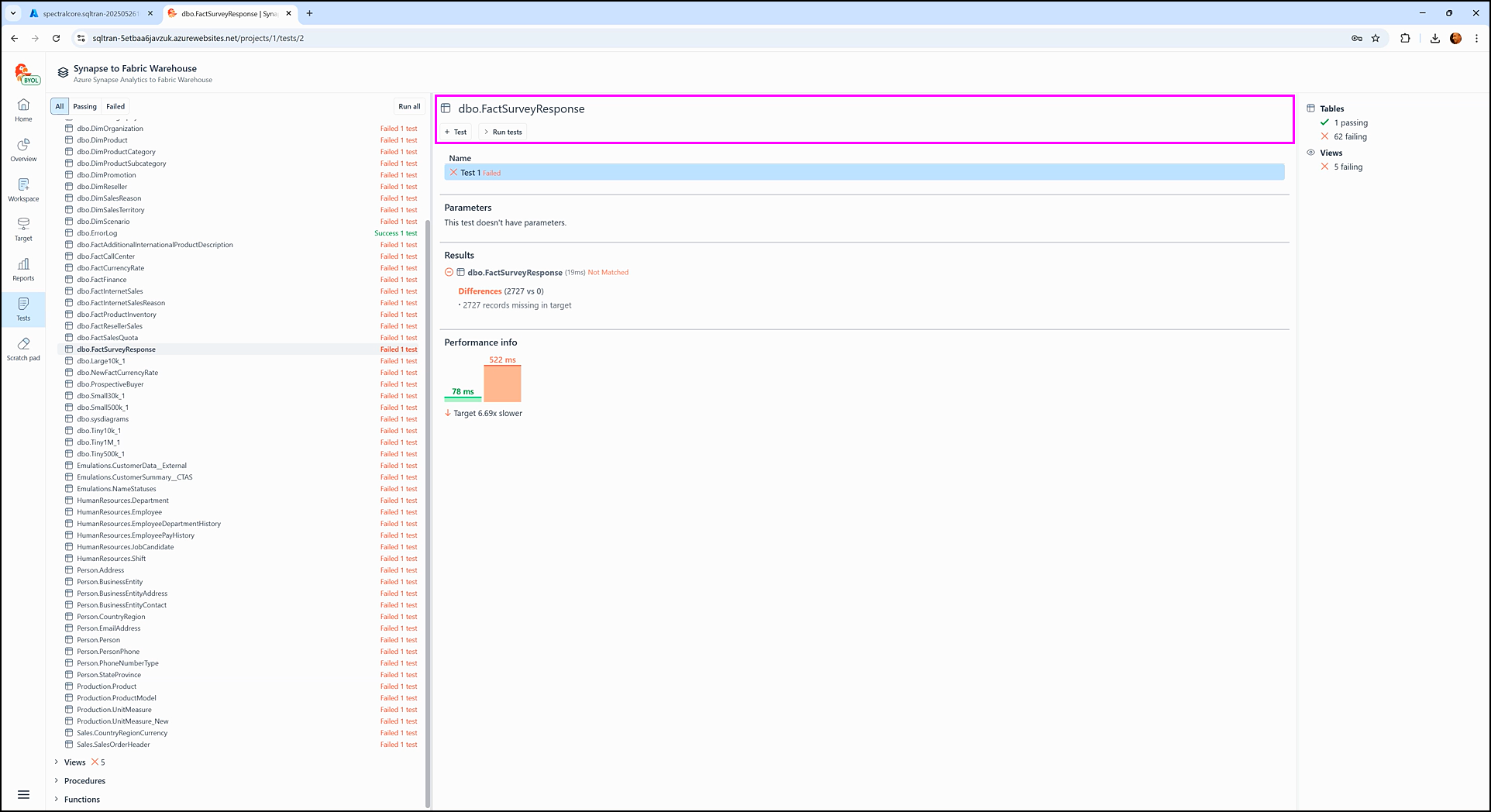This screenshot has height=812, width=1491.
Task: Select the Test 1 Failed row
Action: 863,173
